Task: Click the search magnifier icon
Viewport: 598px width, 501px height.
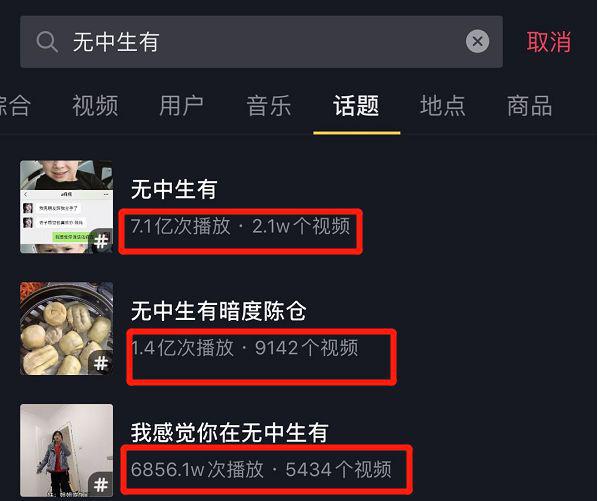Action: (47, 42)
